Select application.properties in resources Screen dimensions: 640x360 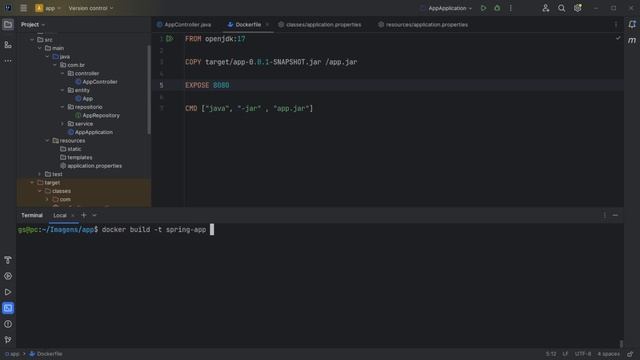pos(91,166)
